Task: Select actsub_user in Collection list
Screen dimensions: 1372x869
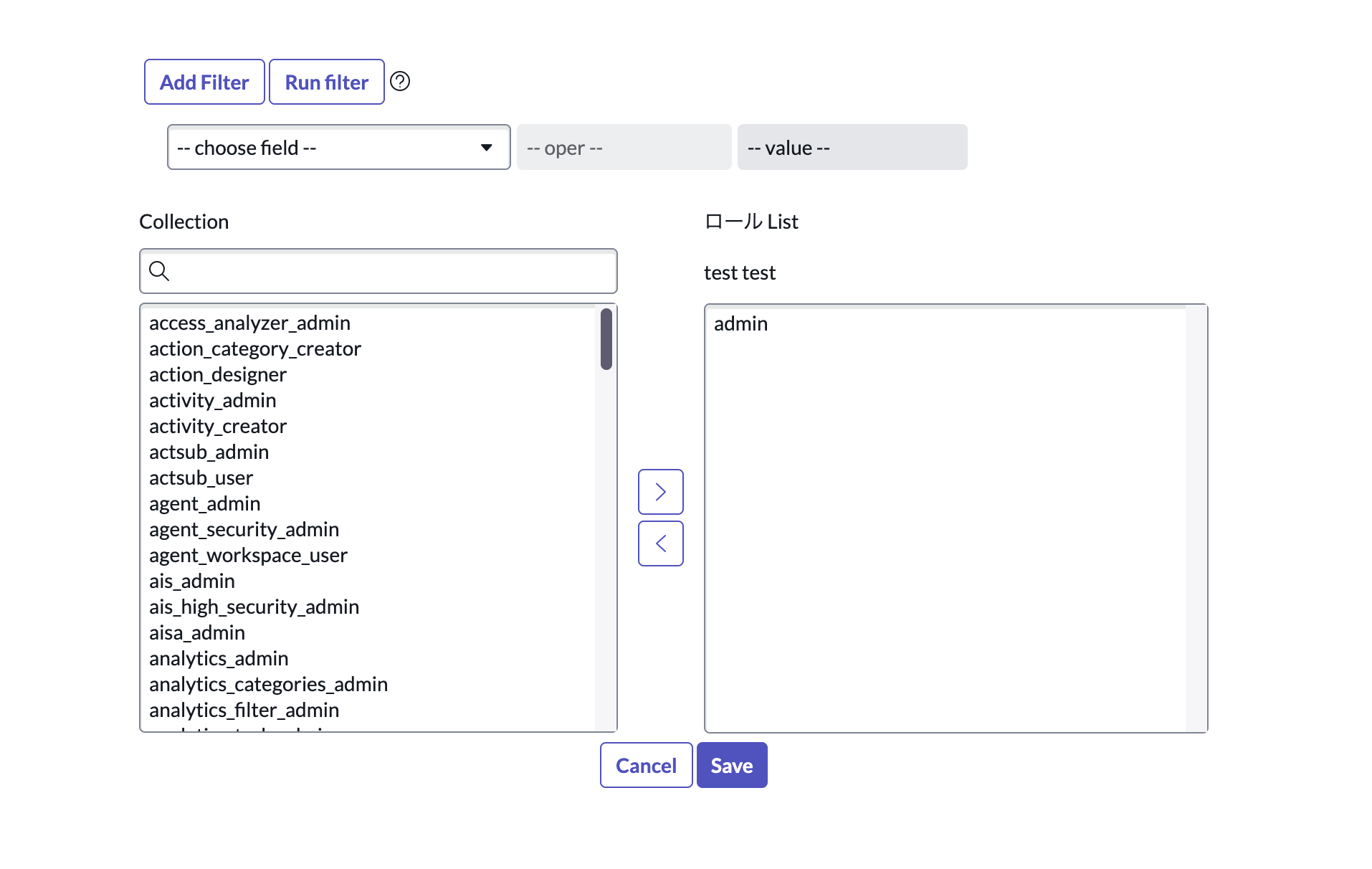Action: 201,478
